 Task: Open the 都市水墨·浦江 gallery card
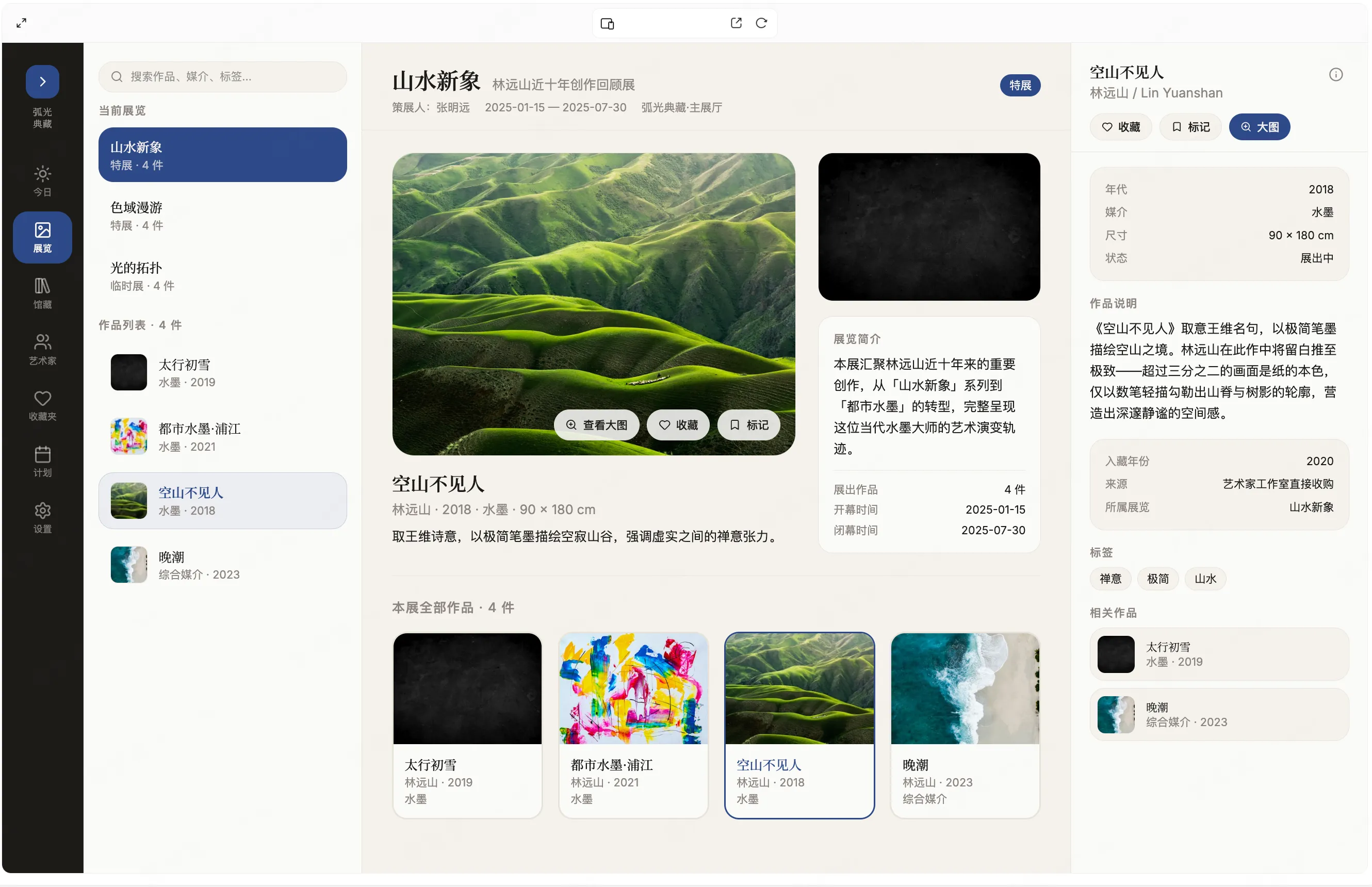[633, 725]
